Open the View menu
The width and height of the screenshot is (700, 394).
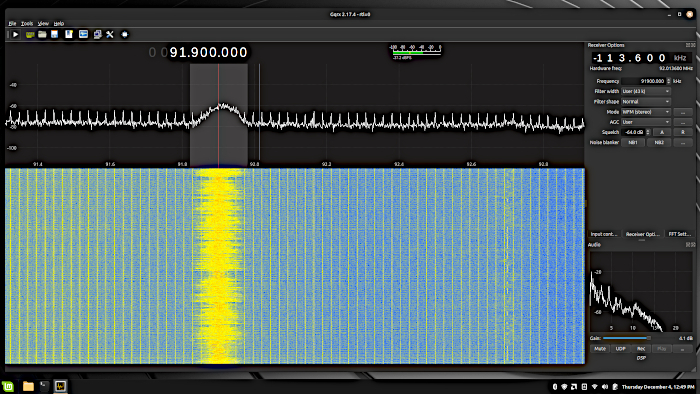(x=43, y=24)
